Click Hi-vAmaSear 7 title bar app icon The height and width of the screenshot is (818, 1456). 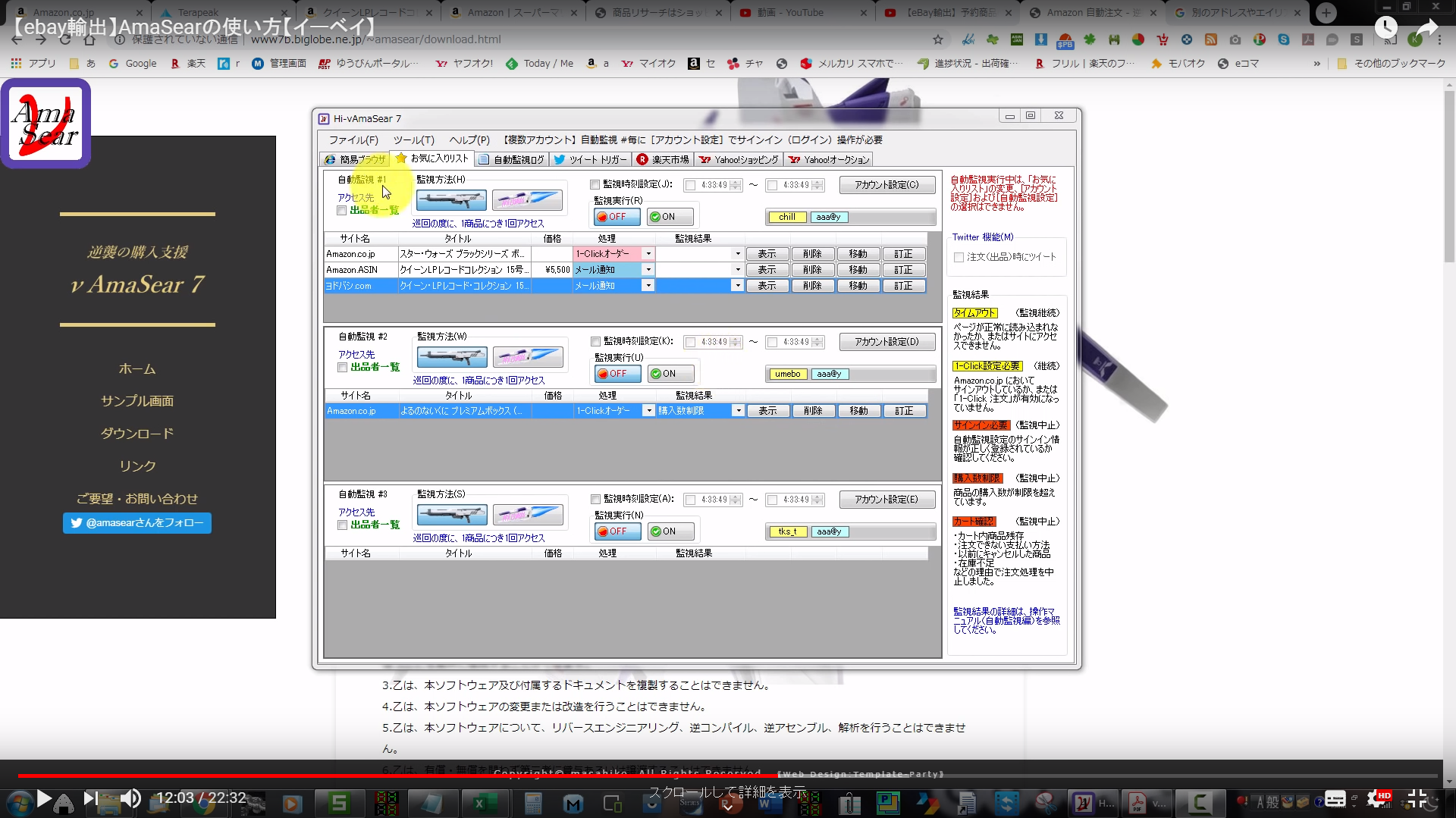click(x=324, y=118)
